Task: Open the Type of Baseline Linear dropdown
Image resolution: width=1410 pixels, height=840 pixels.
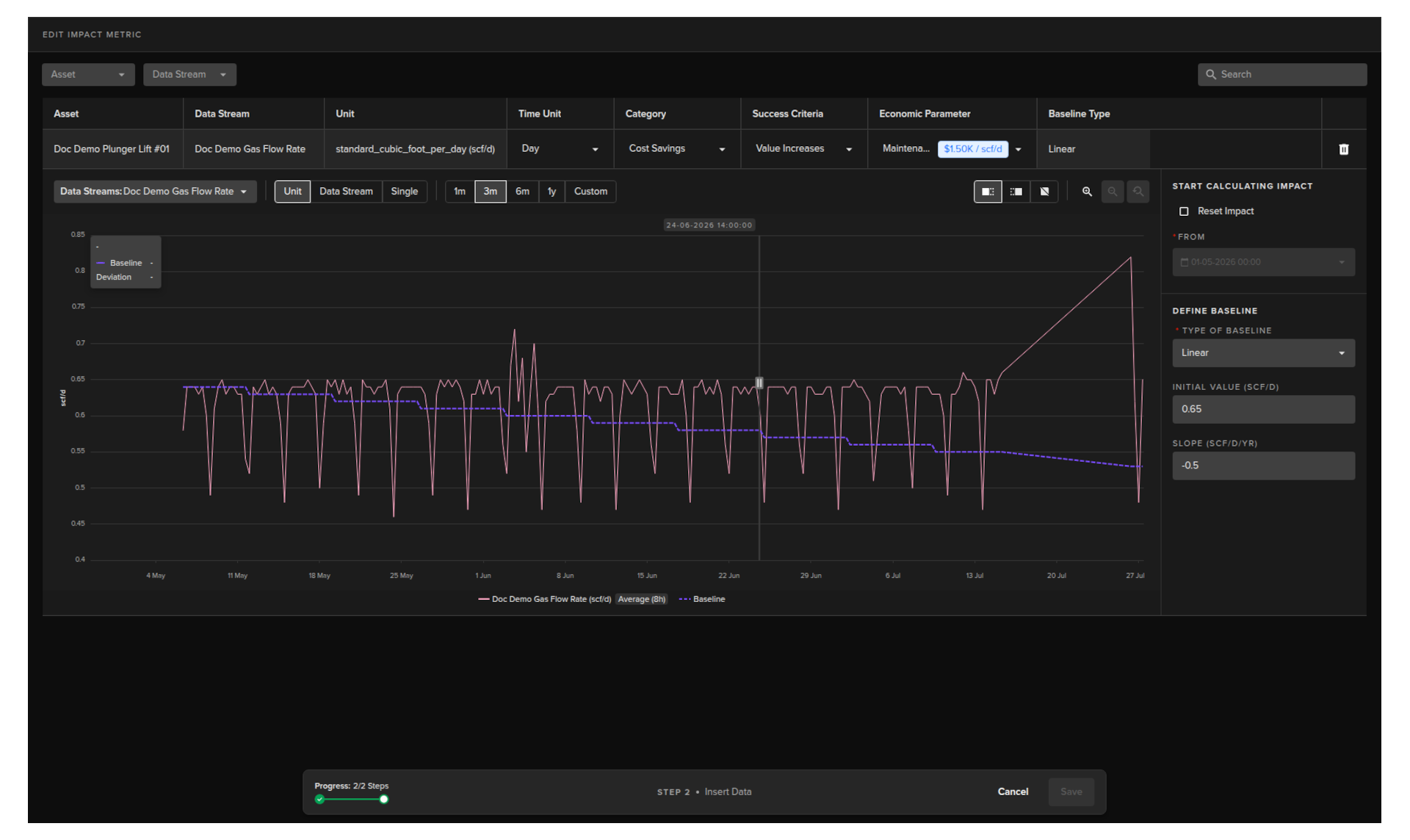Action: tap(1263, 353)
